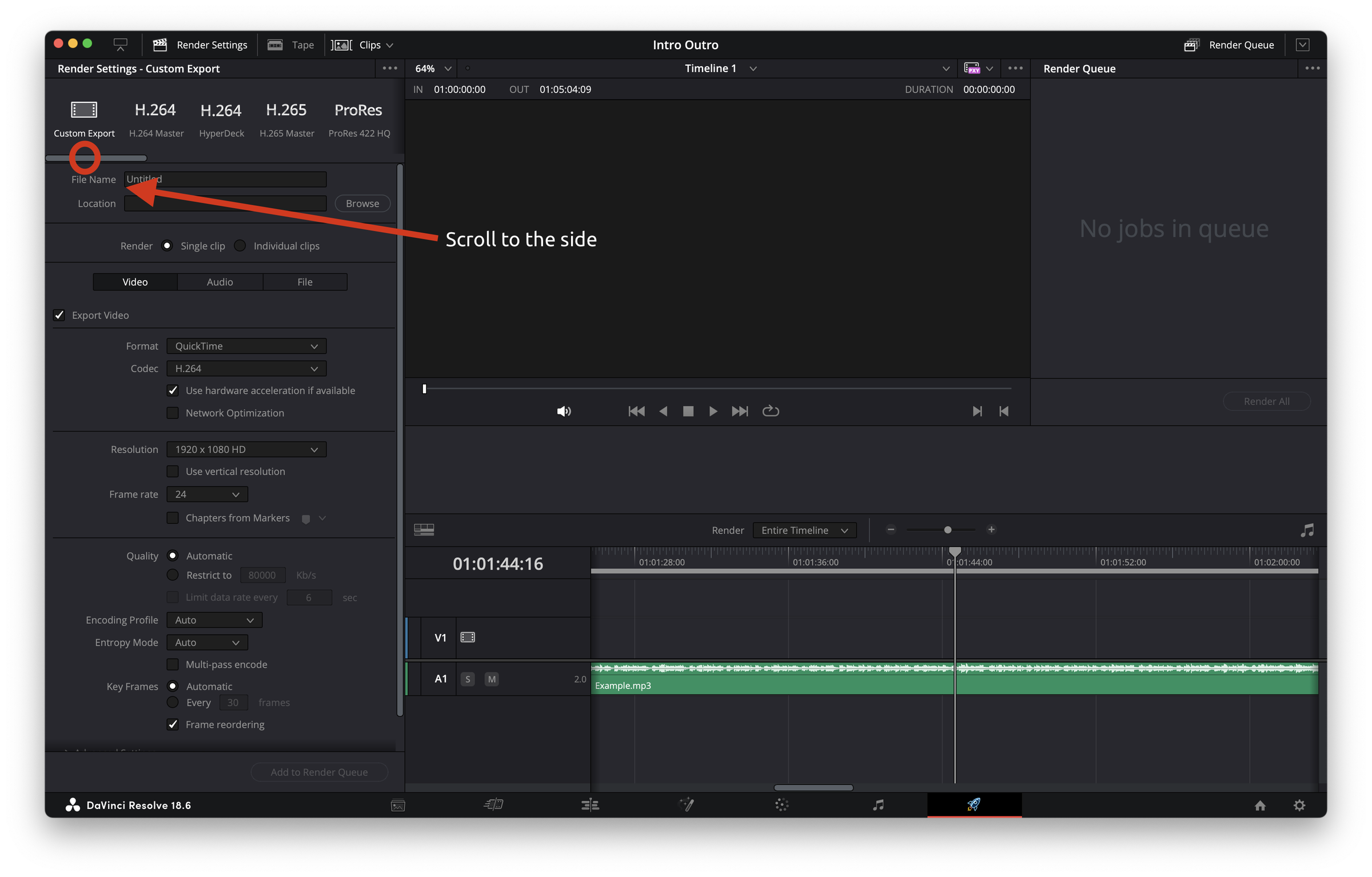Click the File Name input field

(225, 179)
